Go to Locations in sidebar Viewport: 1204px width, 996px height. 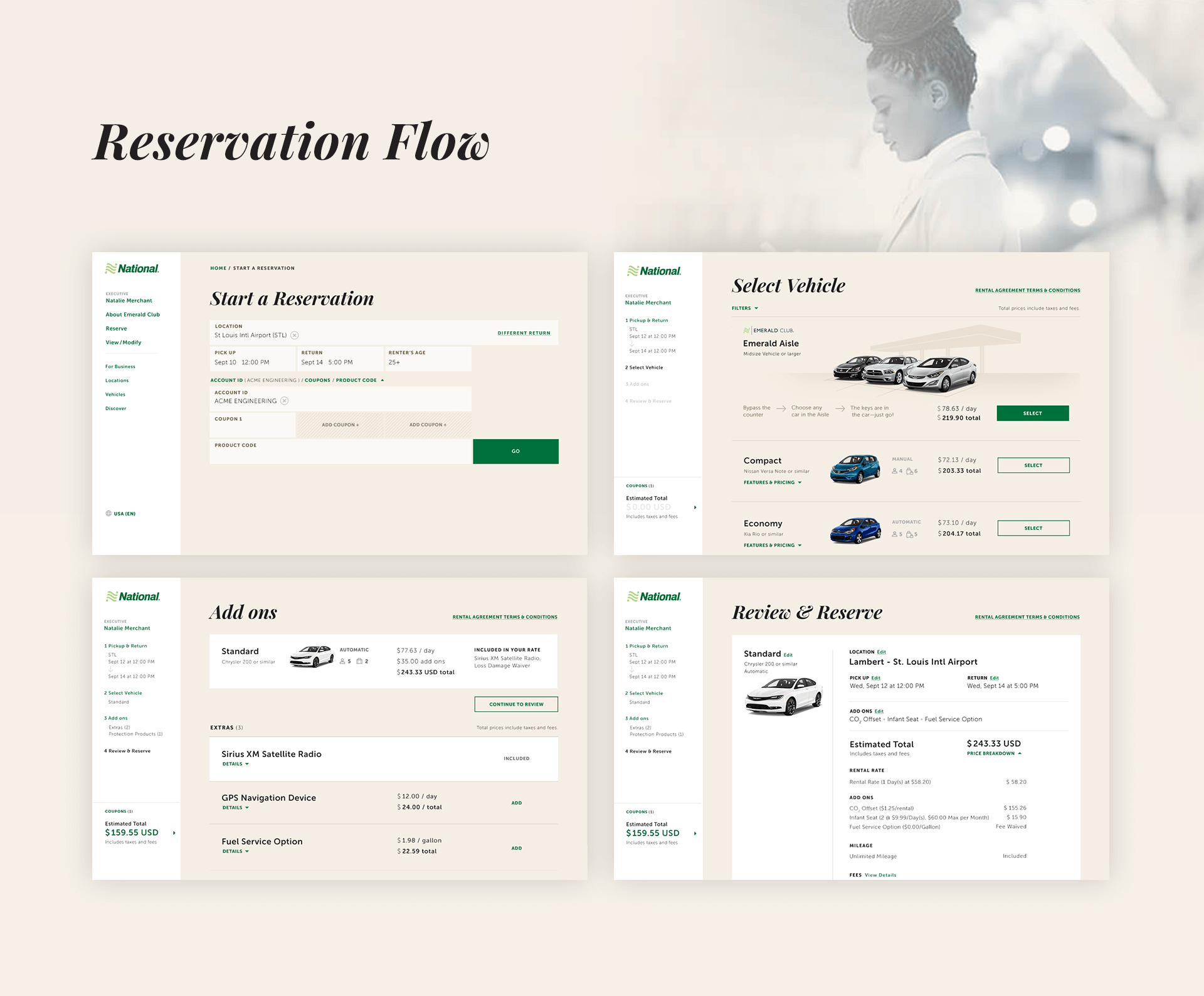coord(117,381)
